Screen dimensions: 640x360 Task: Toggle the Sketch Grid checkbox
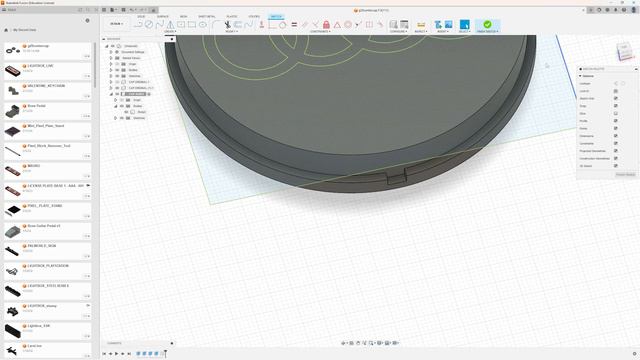[x=616, y=98]
